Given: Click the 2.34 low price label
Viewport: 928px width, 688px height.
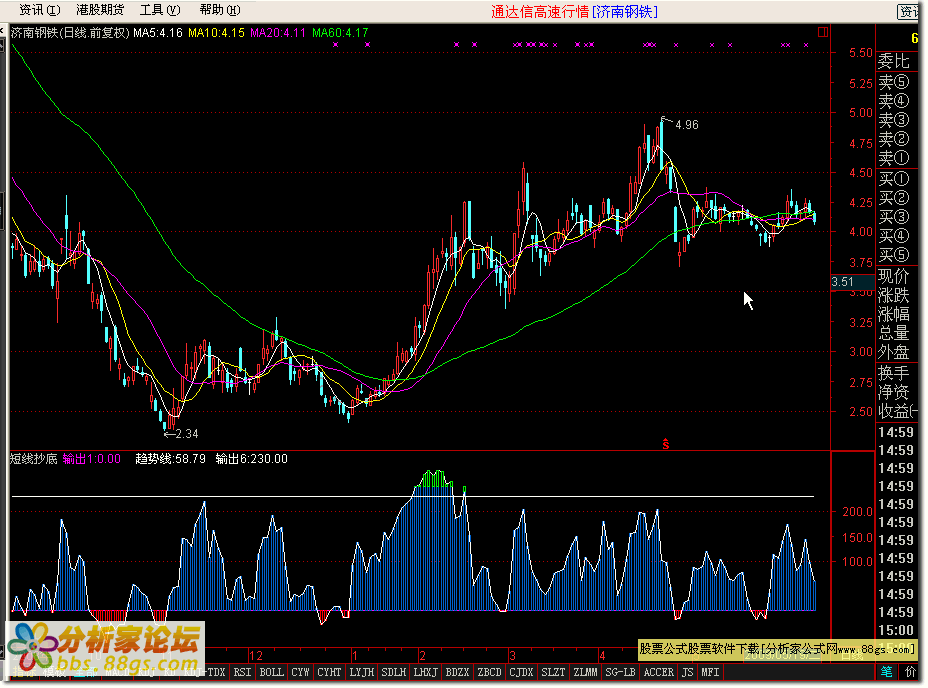Looking at the screenshot, I should pyautogui.click(x=187, y=434).
